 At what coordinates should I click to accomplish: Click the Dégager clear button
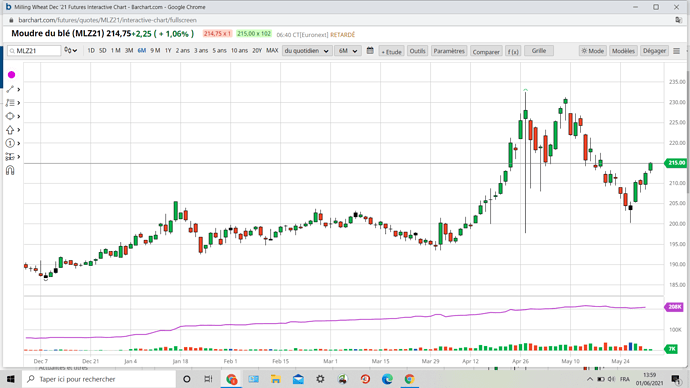coord(654,51)
